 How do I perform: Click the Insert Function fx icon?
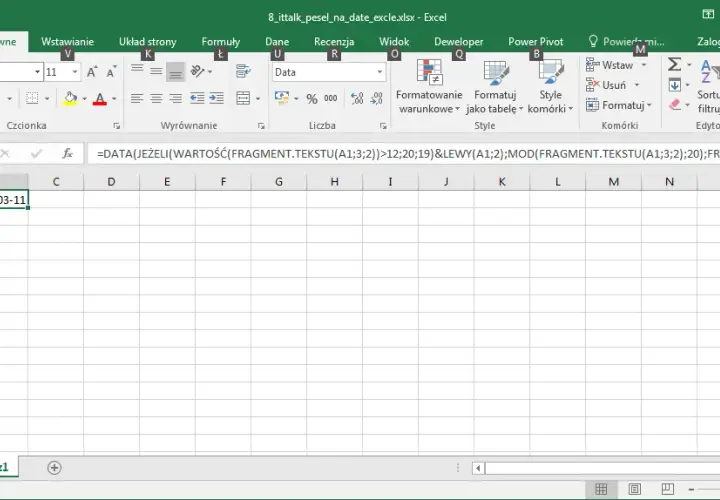tap(68, 153)
